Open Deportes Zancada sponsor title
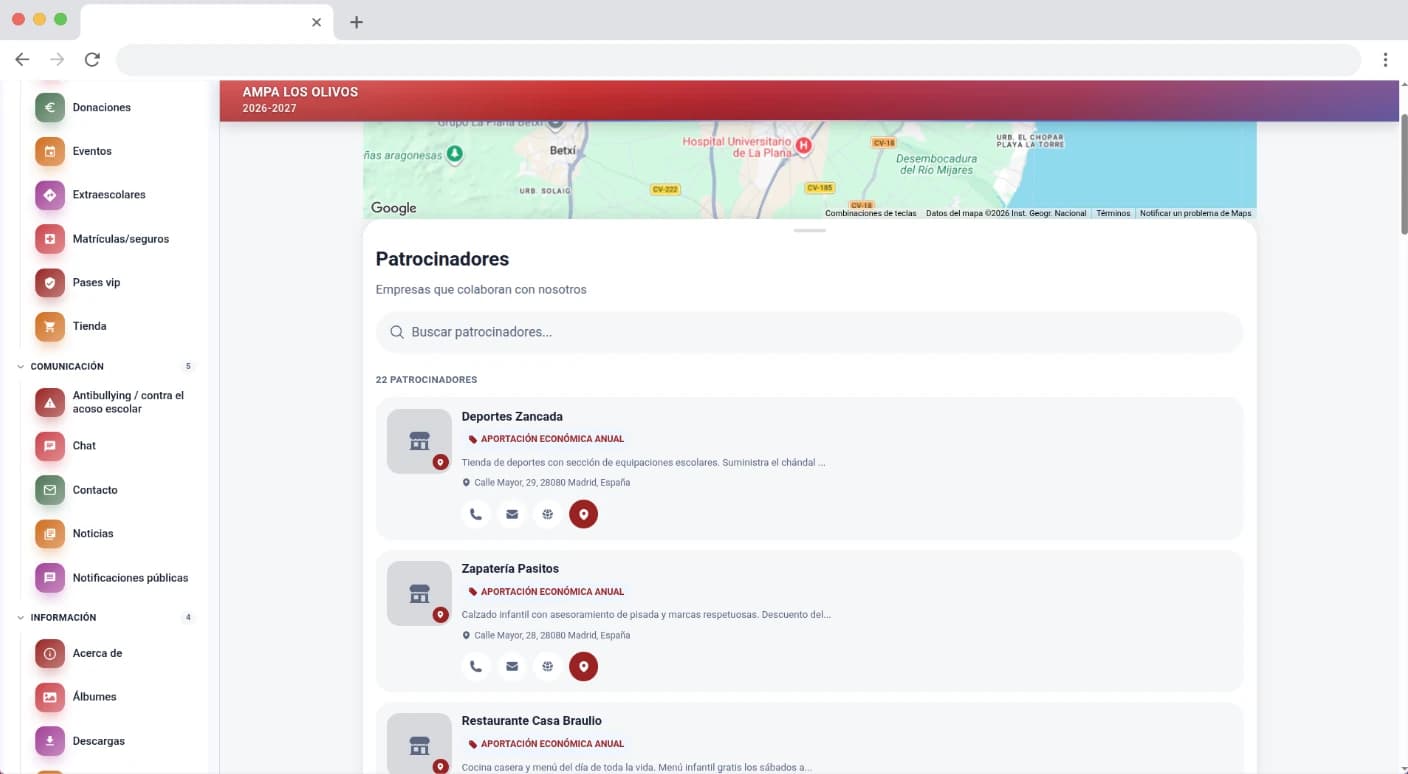Image resolution: width=1408 pixels, height=774 pixels. (512, 416)
